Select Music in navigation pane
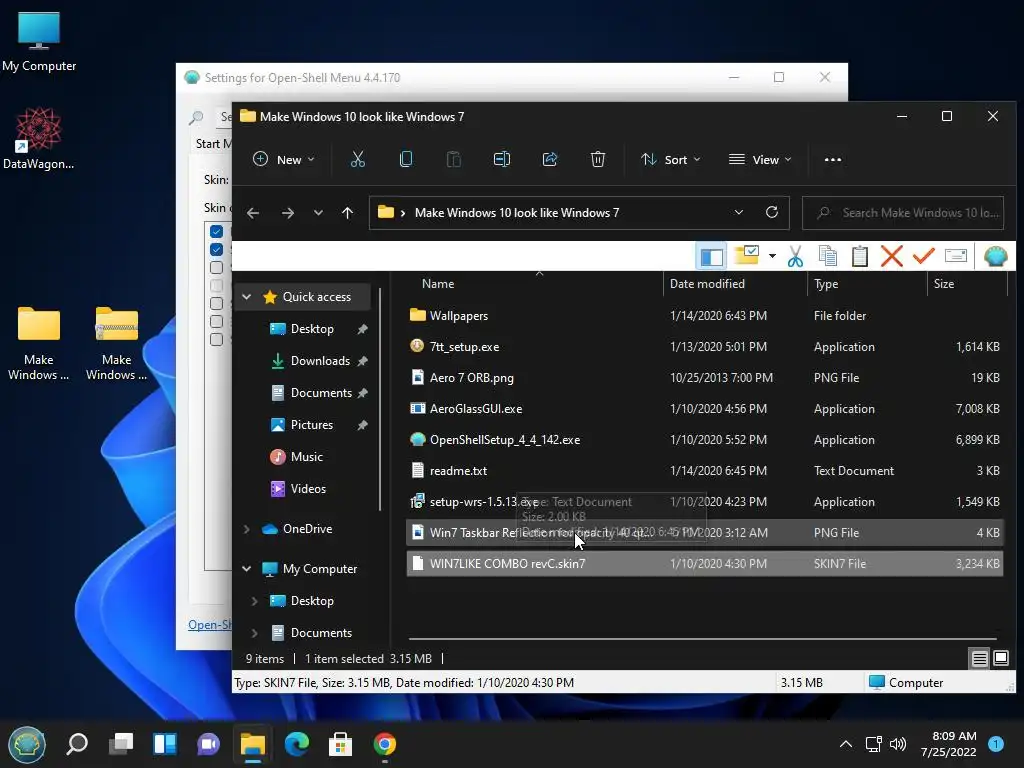1024x768 pixels. (306, 456)
